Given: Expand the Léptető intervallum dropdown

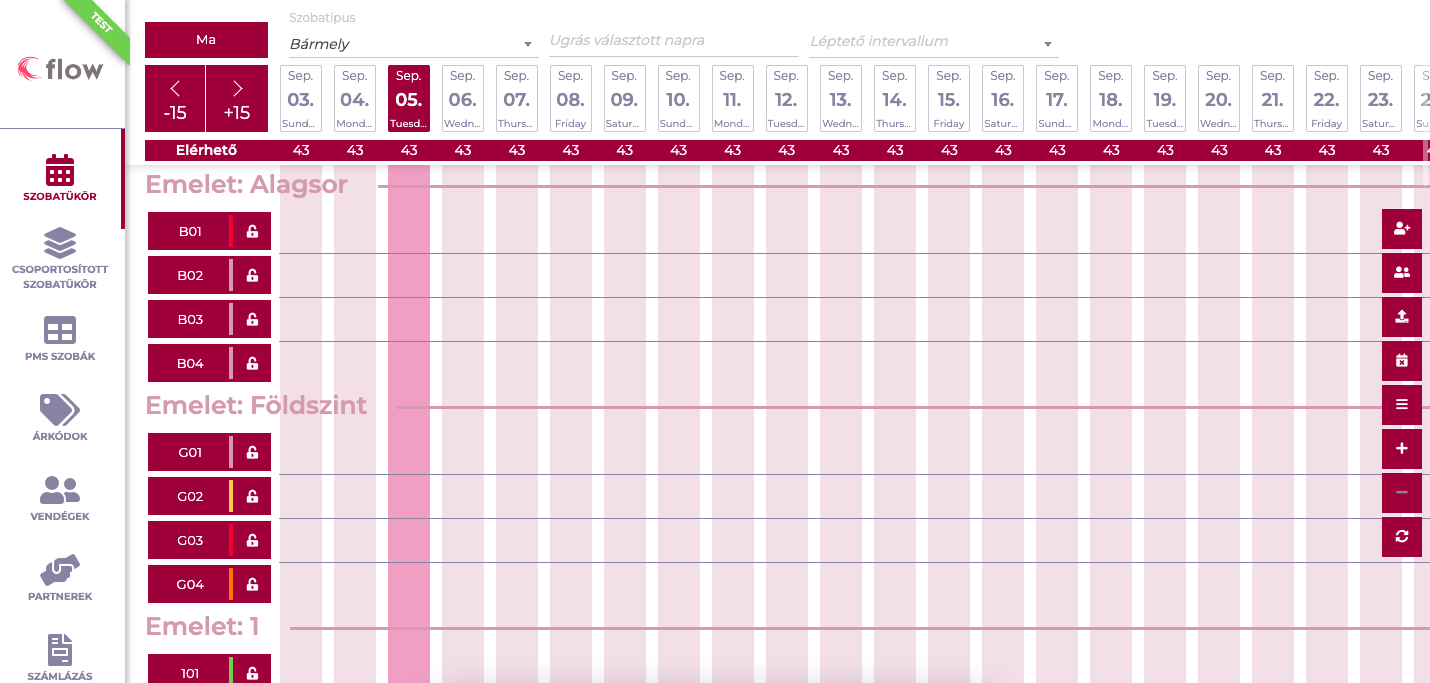Looking at the screenshot, I should point(933,43).
